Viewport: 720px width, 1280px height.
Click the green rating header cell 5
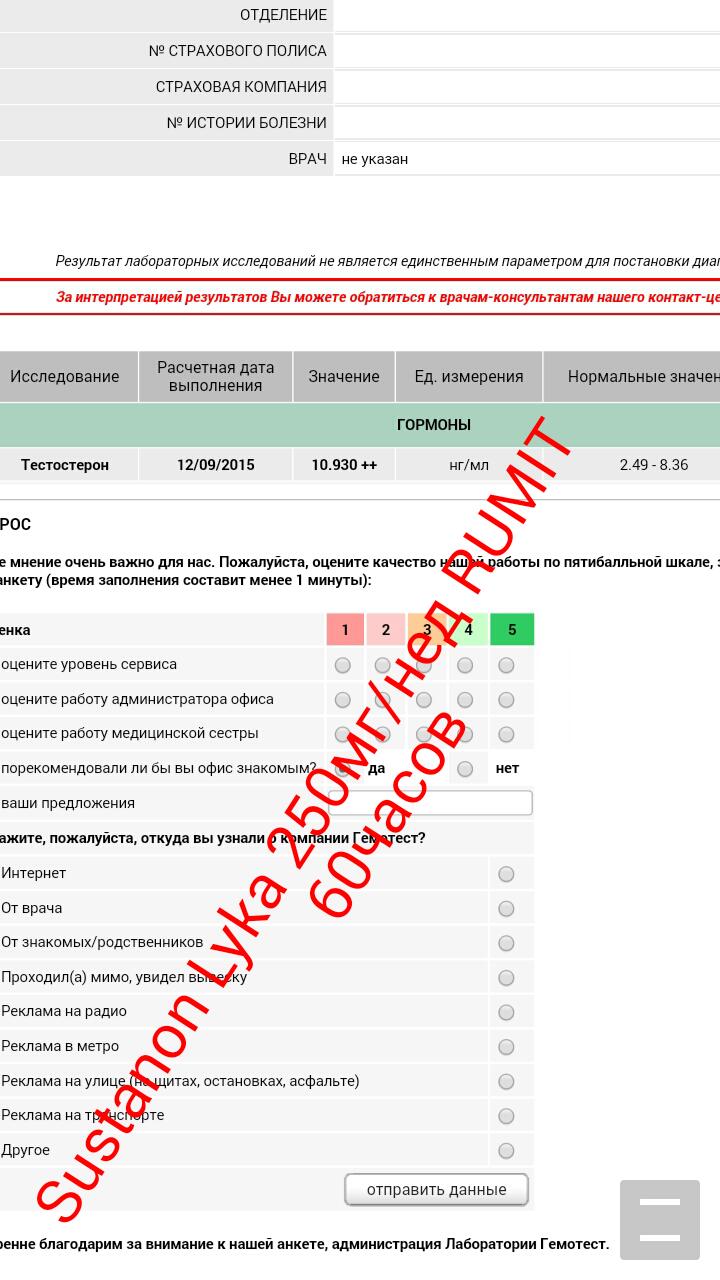[x=512, y=630]
